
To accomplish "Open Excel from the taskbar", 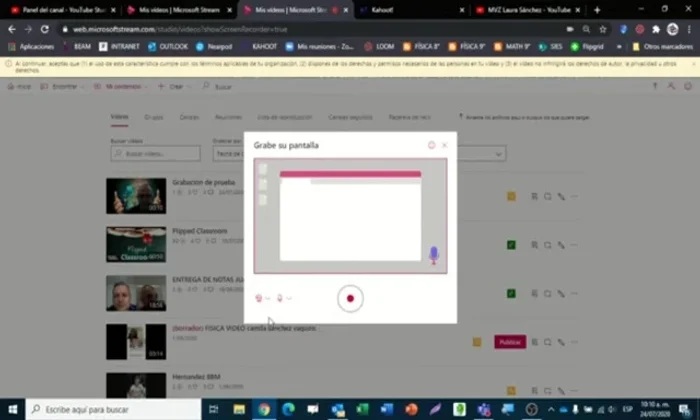I will pyautogui.click(x=362, y=409).
